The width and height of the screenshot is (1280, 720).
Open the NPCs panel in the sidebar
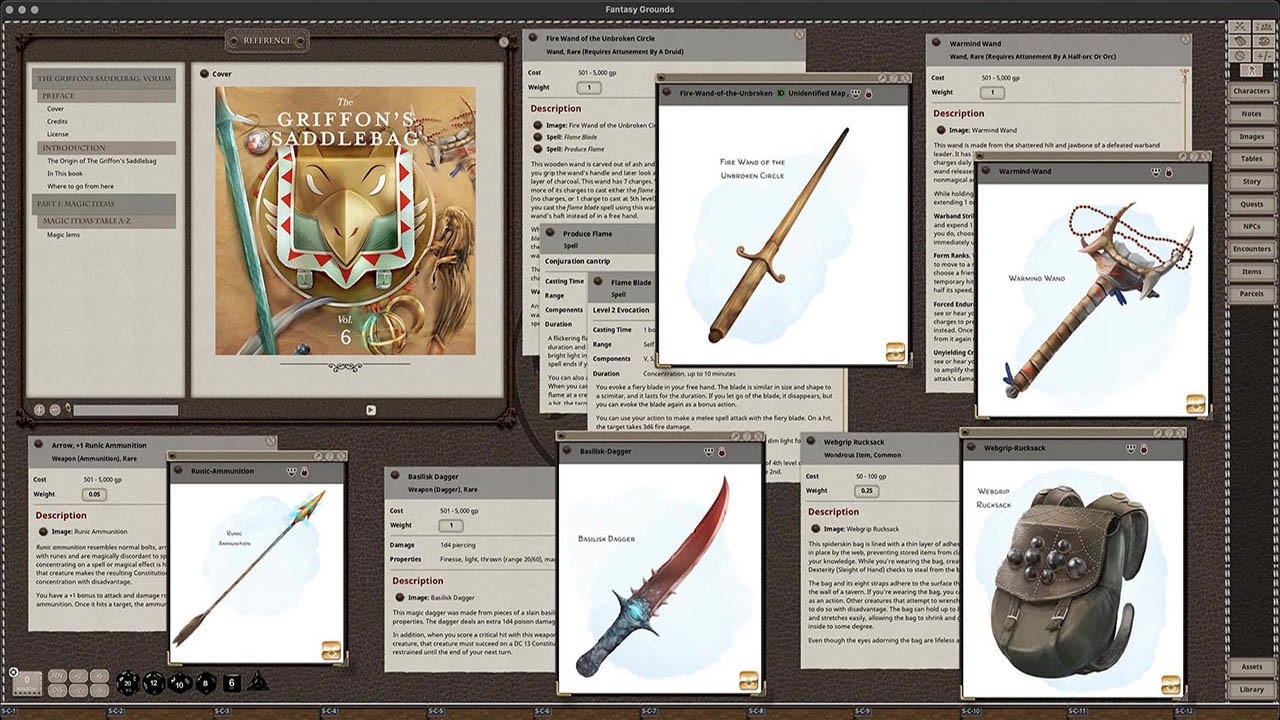click(1252, 226)
